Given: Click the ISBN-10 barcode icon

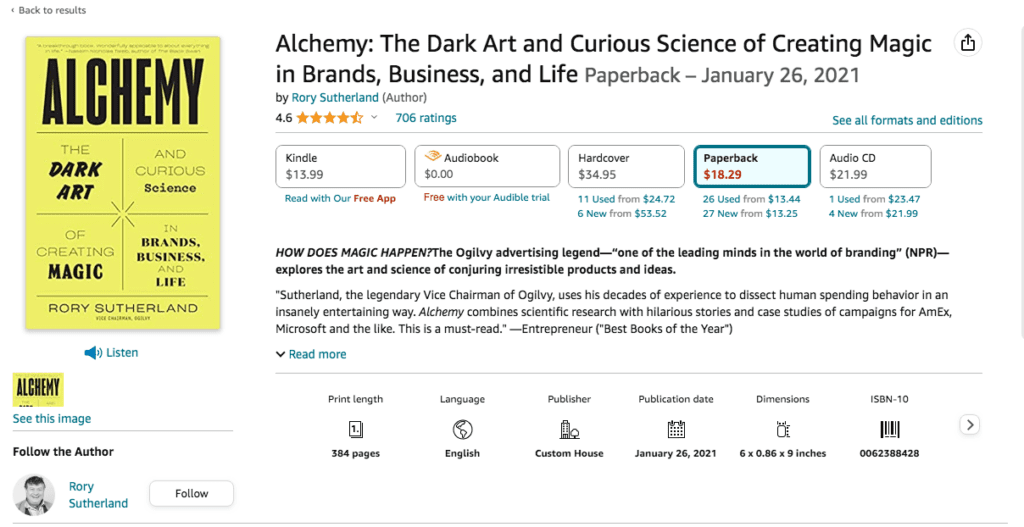Looking at the screenshot, I should (x=889, y=429).
